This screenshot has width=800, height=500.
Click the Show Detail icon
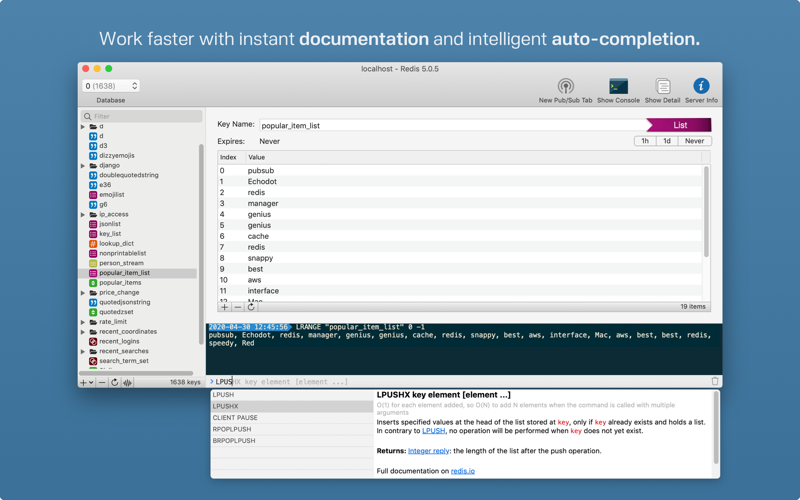pyautogui.click(x=662, y=86)
